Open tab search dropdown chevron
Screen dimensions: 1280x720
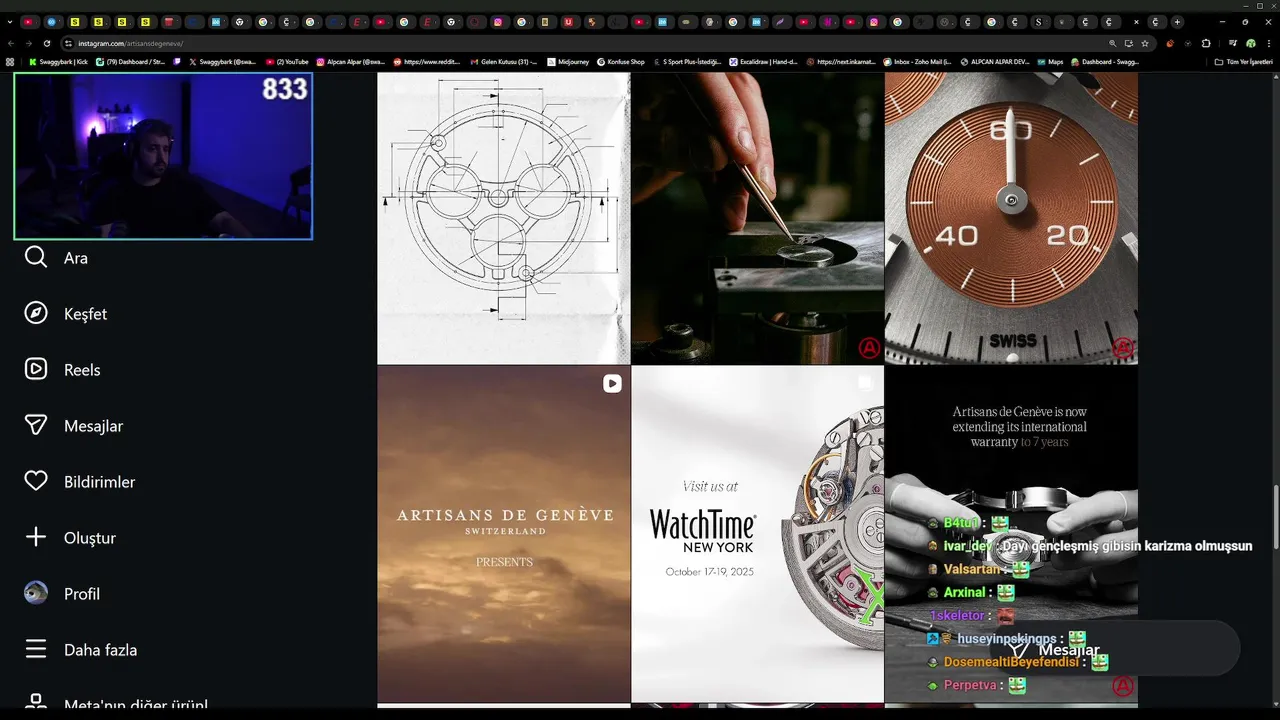10,22
